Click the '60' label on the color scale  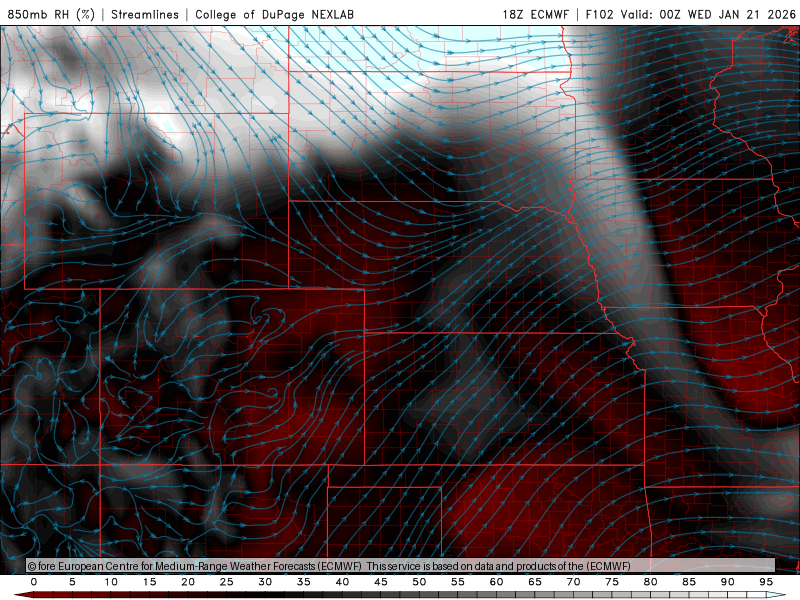(x=496, y=582)
